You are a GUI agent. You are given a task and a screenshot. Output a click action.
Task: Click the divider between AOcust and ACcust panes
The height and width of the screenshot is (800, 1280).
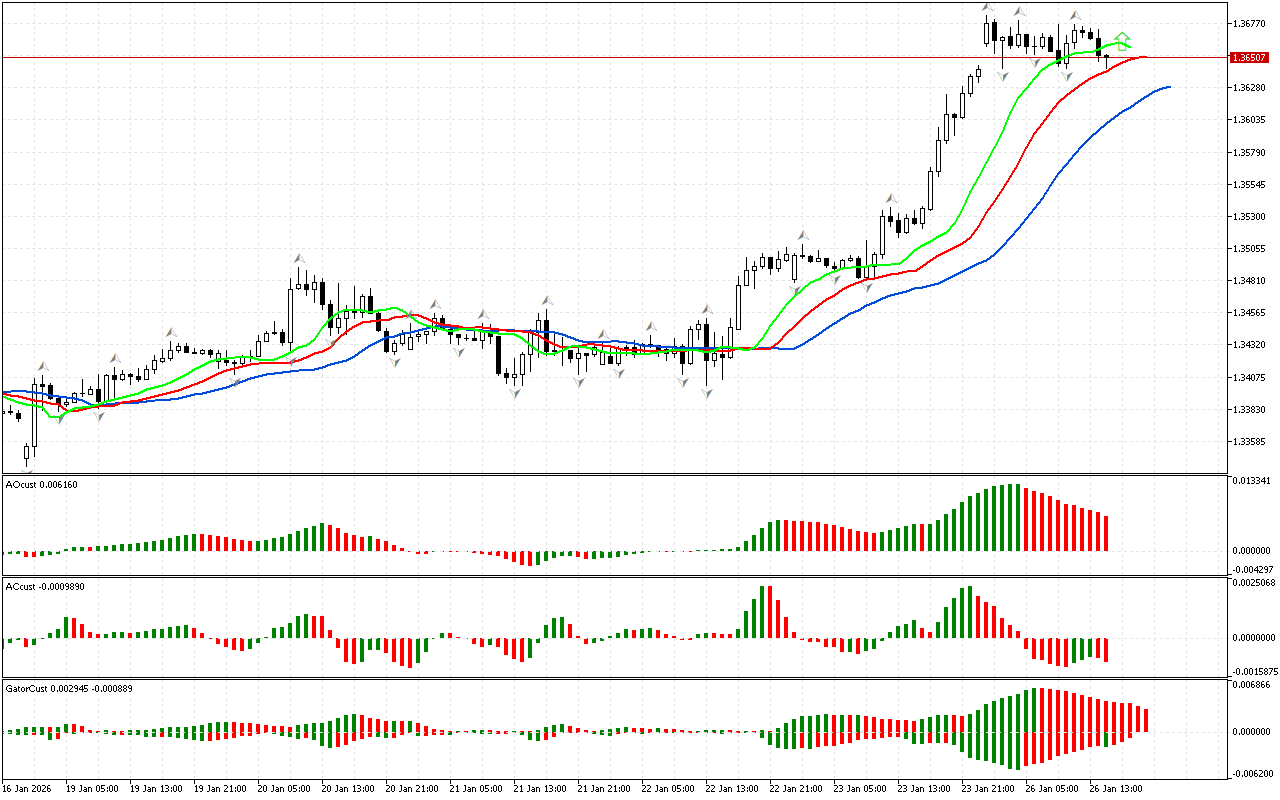click(614, 575)
